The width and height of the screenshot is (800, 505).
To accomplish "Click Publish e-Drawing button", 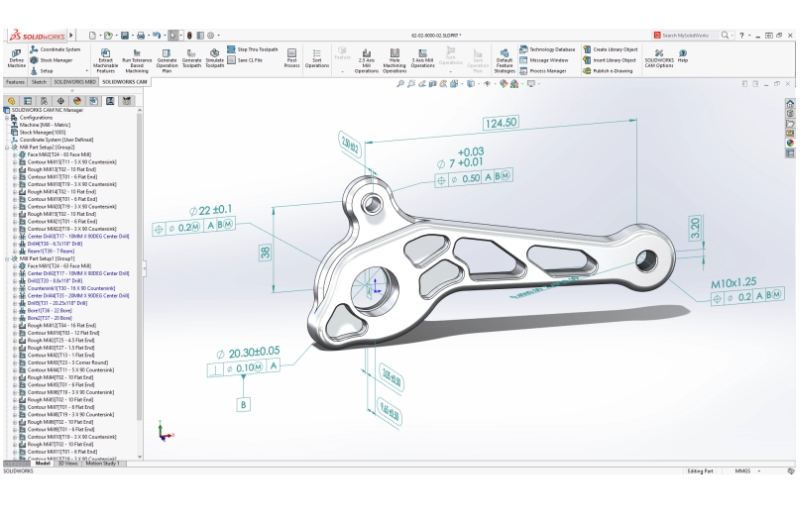I will [613, 71].
